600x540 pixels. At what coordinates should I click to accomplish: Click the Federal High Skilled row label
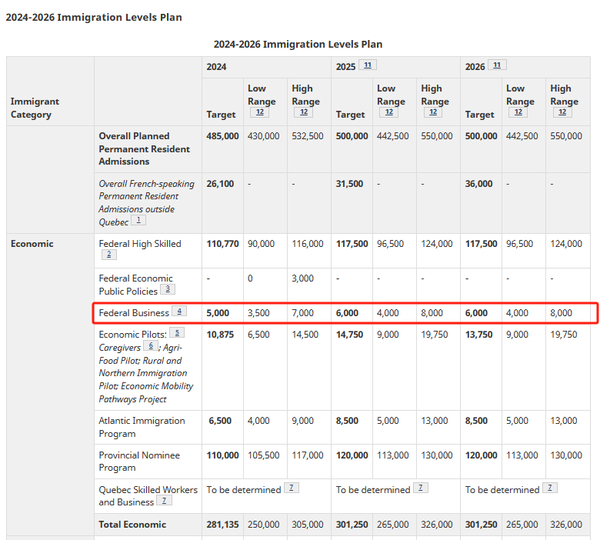(x=140, y=244)
